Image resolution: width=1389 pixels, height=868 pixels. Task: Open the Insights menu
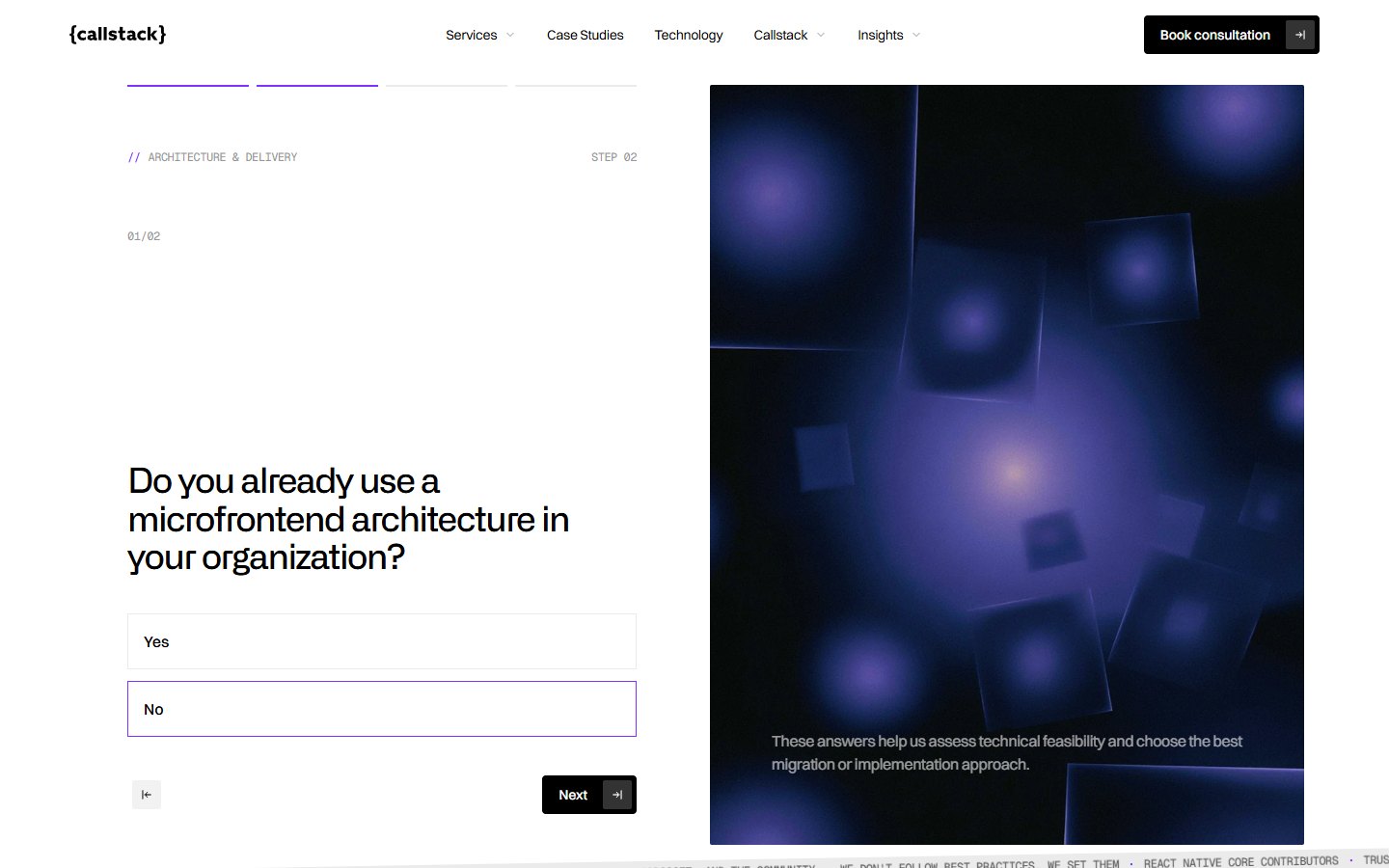[x=881, y=36]
